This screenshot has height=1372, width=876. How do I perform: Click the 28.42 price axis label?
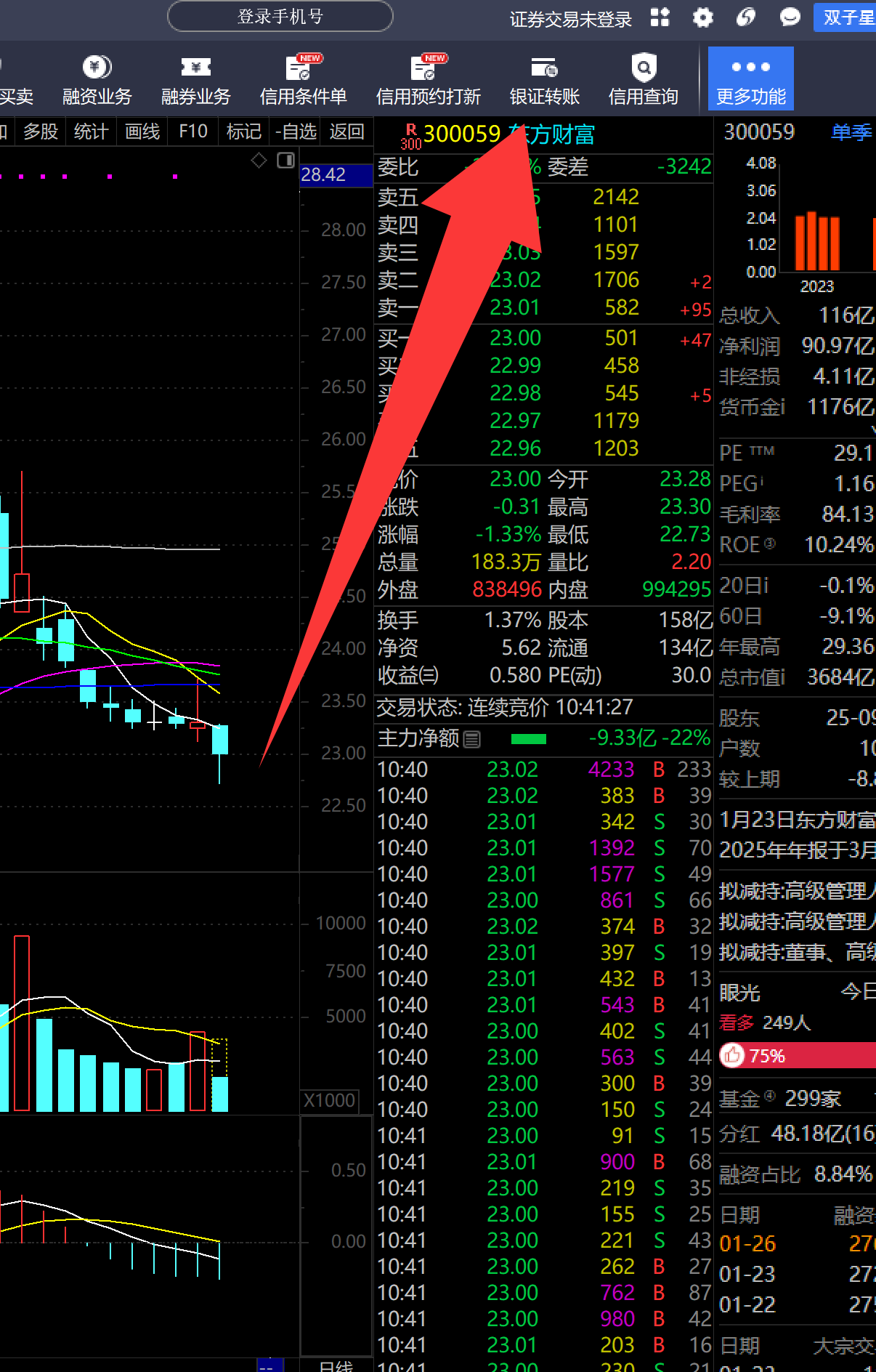click(336, 175)
